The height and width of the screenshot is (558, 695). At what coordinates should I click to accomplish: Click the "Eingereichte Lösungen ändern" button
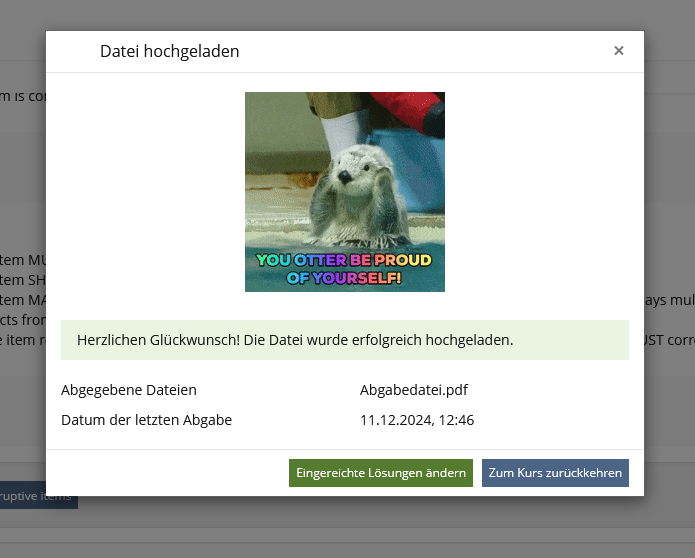380,473
